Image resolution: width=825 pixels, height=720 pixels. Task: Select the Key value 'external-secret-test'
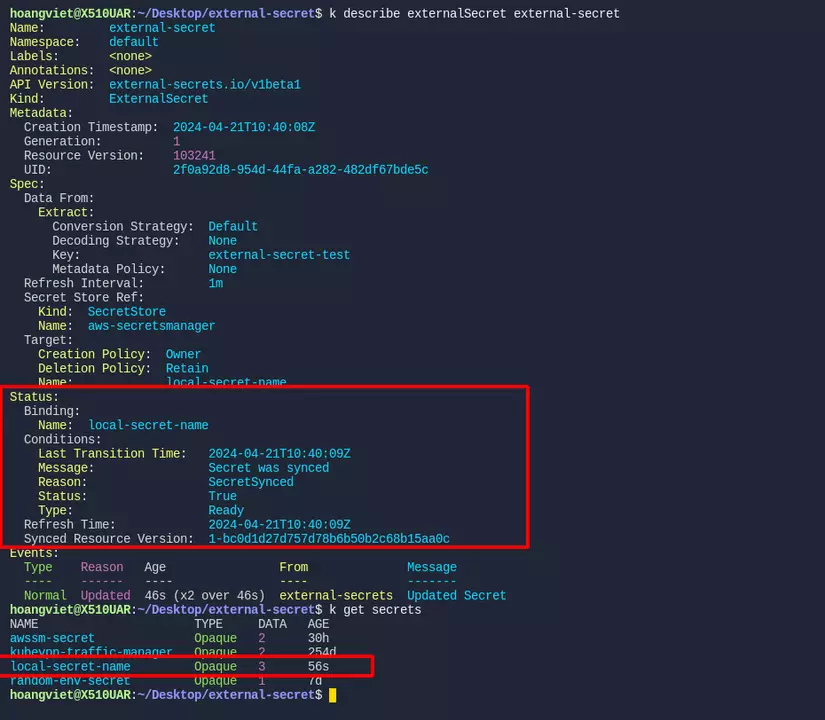279,255
